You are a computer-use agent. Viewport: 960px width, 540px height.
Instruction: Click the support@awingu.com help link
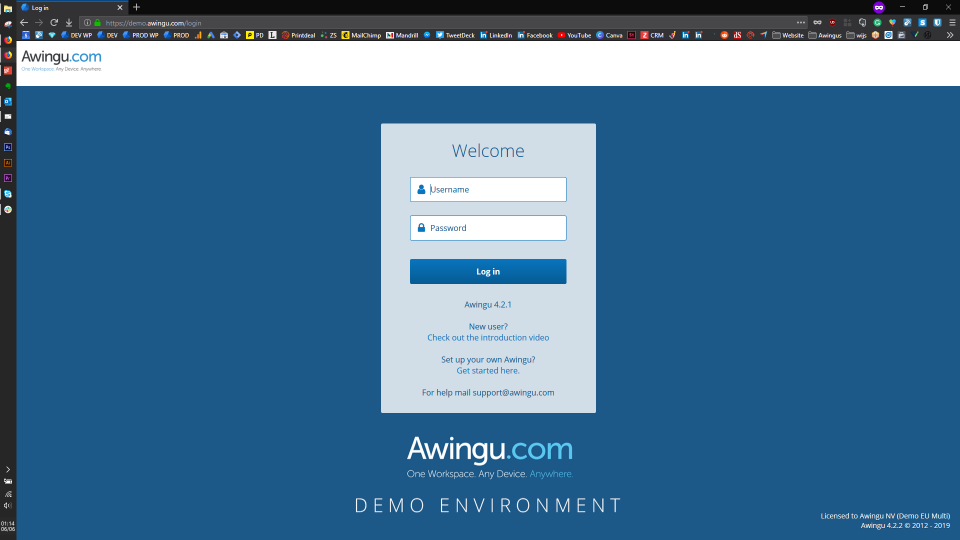[513, 392]
